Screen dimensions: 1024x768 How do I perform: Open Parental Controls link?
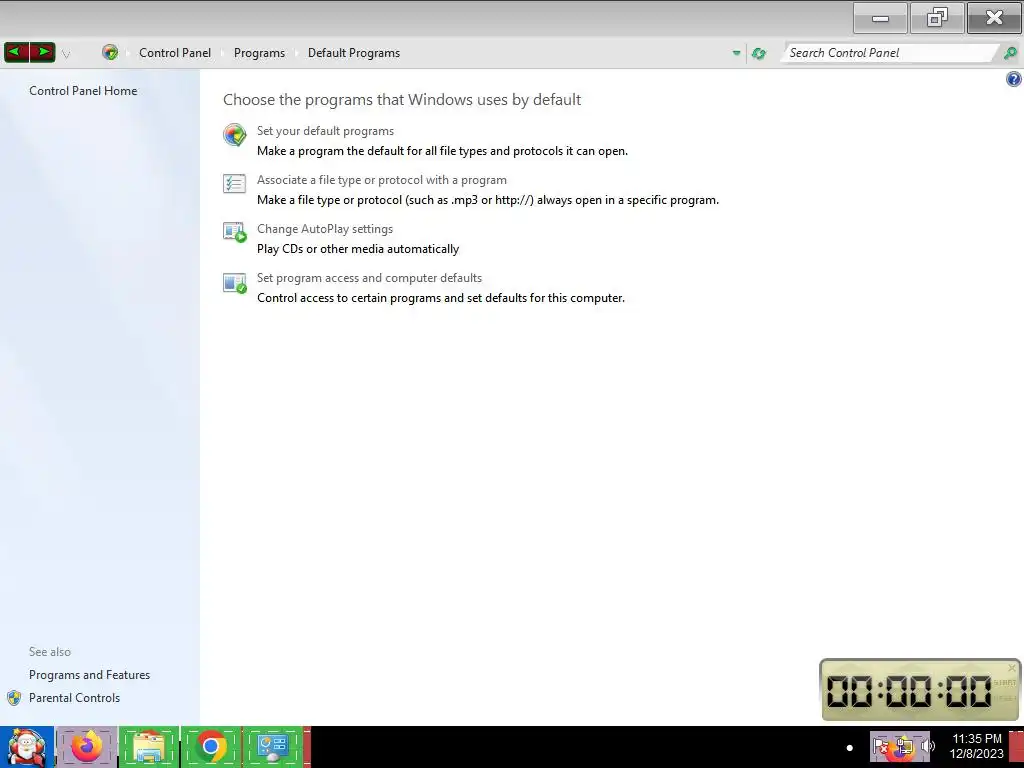(74, 697)
